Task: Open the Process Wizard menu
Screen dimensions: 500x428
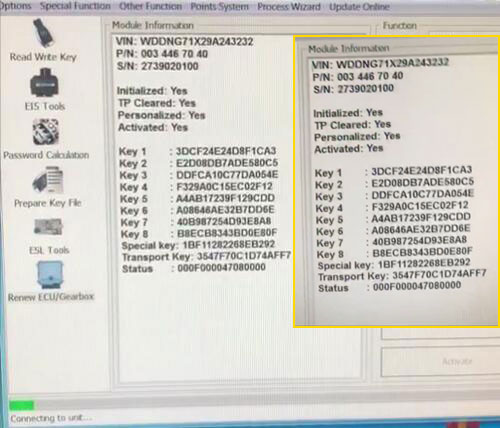Action: (x=289, y=7)
